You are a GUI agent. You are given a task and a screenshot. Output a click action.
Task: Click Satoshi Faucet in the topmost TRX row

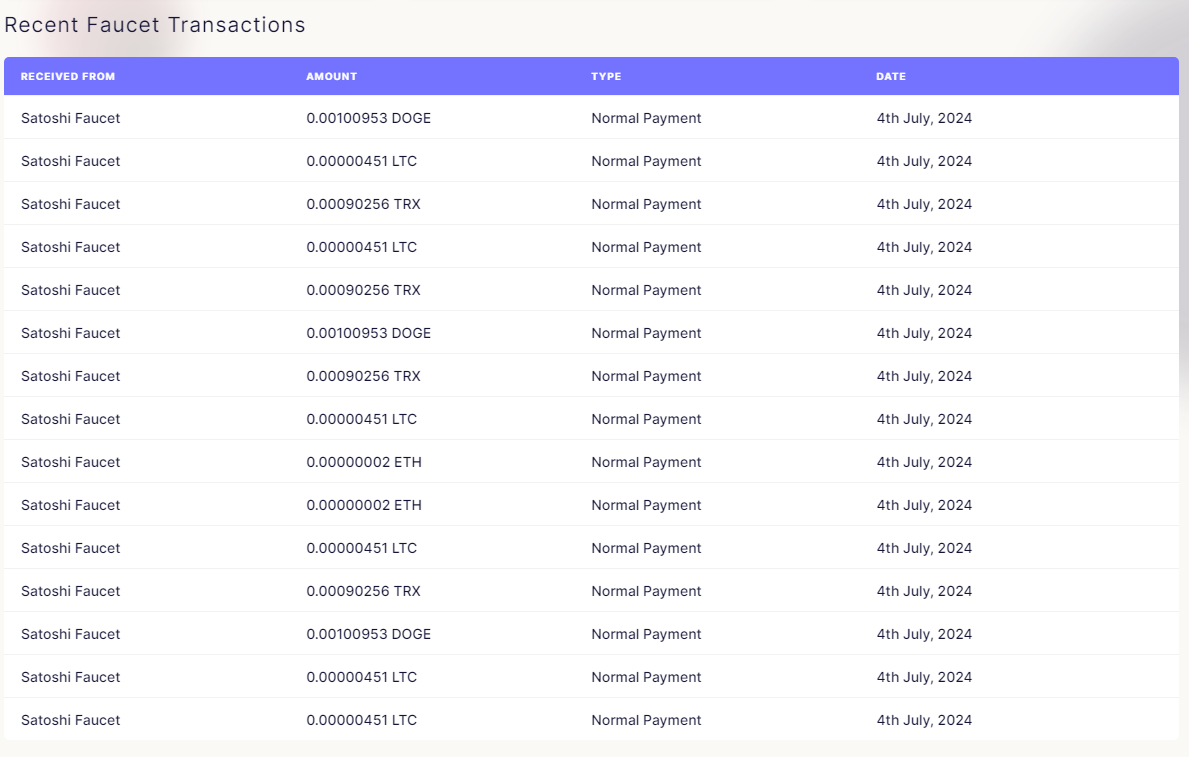coord(71,205)
